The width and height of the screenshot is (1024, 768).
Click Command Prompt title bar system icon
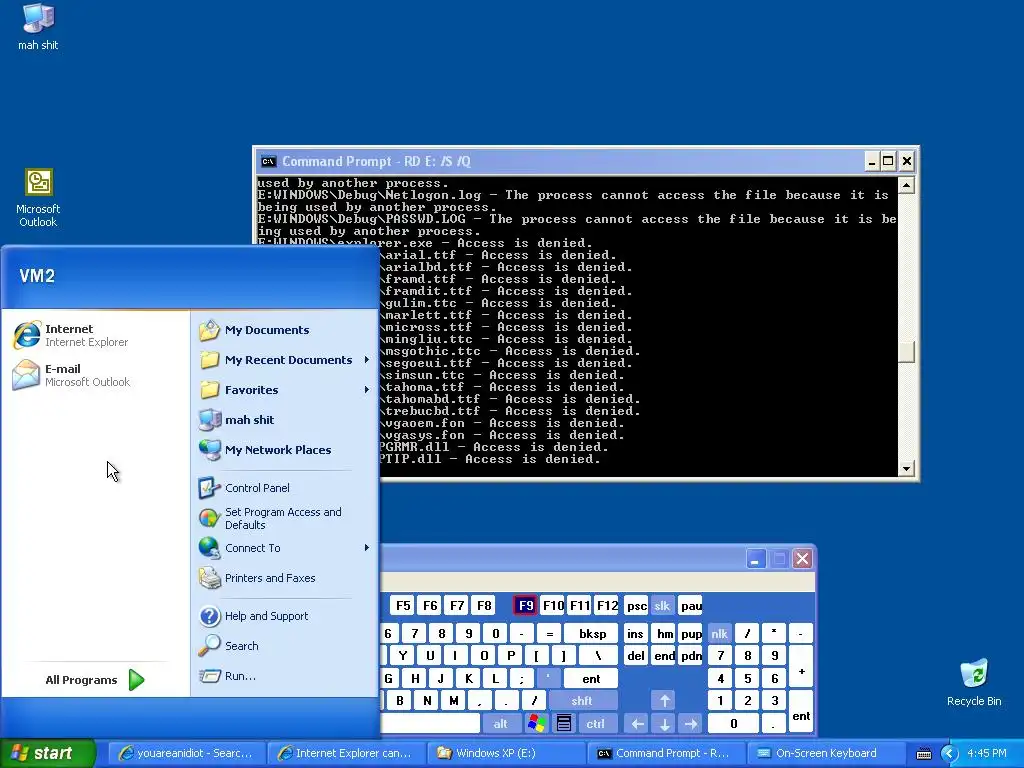[x=268, y=161]
